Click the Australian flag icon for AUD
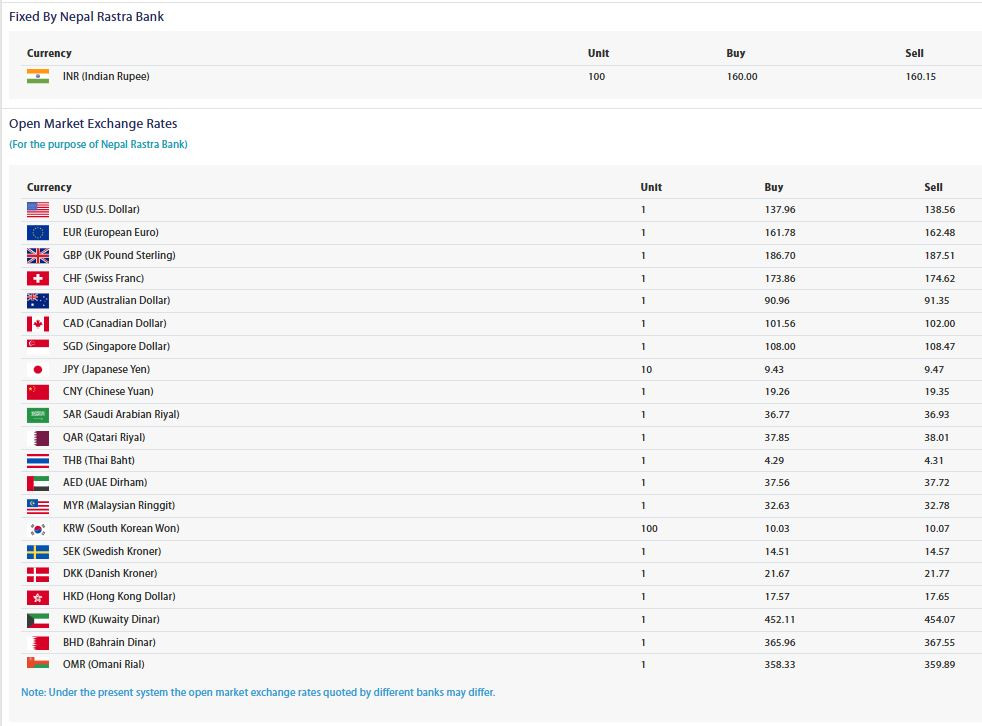This screenshot has height=726, width=982. (x=38, y=301)
